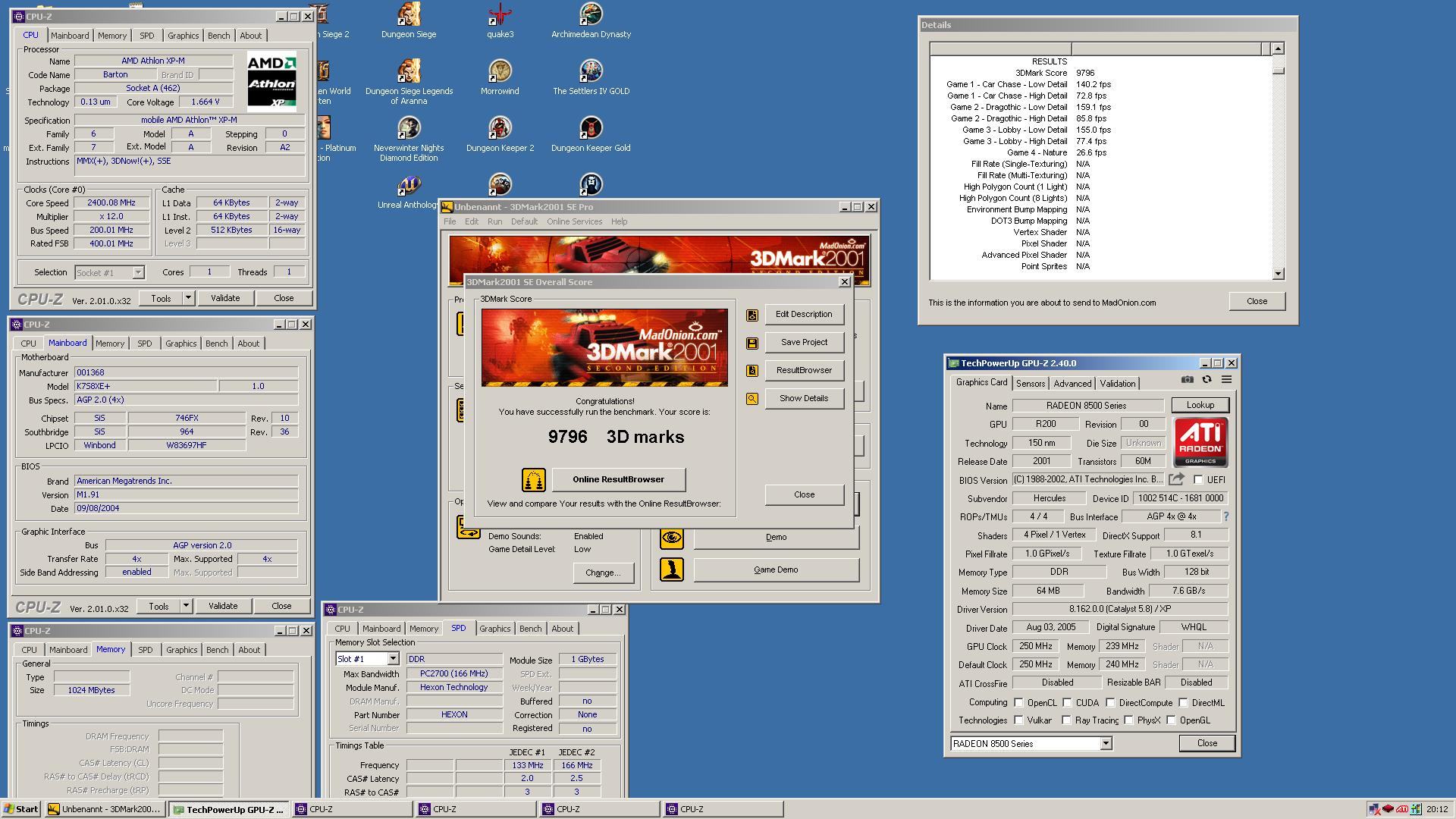This screenshot has width=1456, height=819.
Task: Expand Tools dropdown arrow in CPU-Z Mainboard window
Action: pyautogui.click(x=186, y=606)
